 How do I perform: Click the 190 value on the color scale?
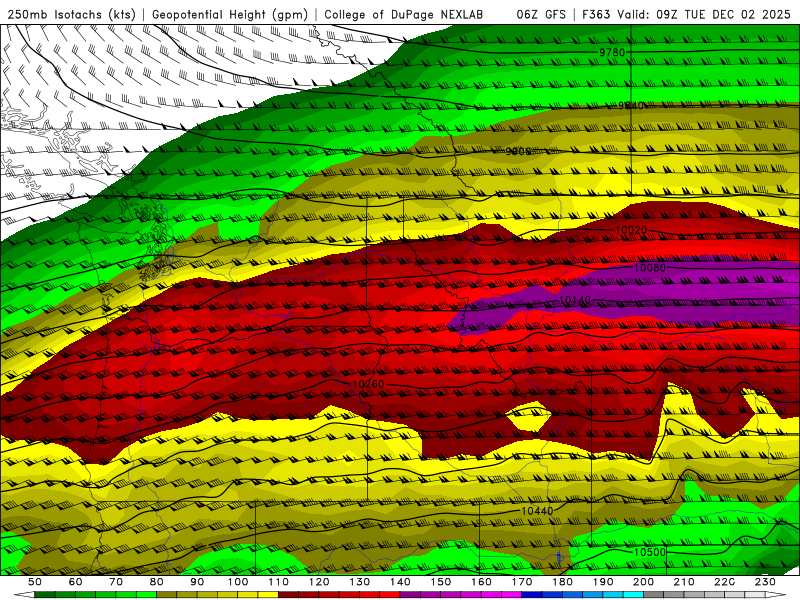coord(603,582)
